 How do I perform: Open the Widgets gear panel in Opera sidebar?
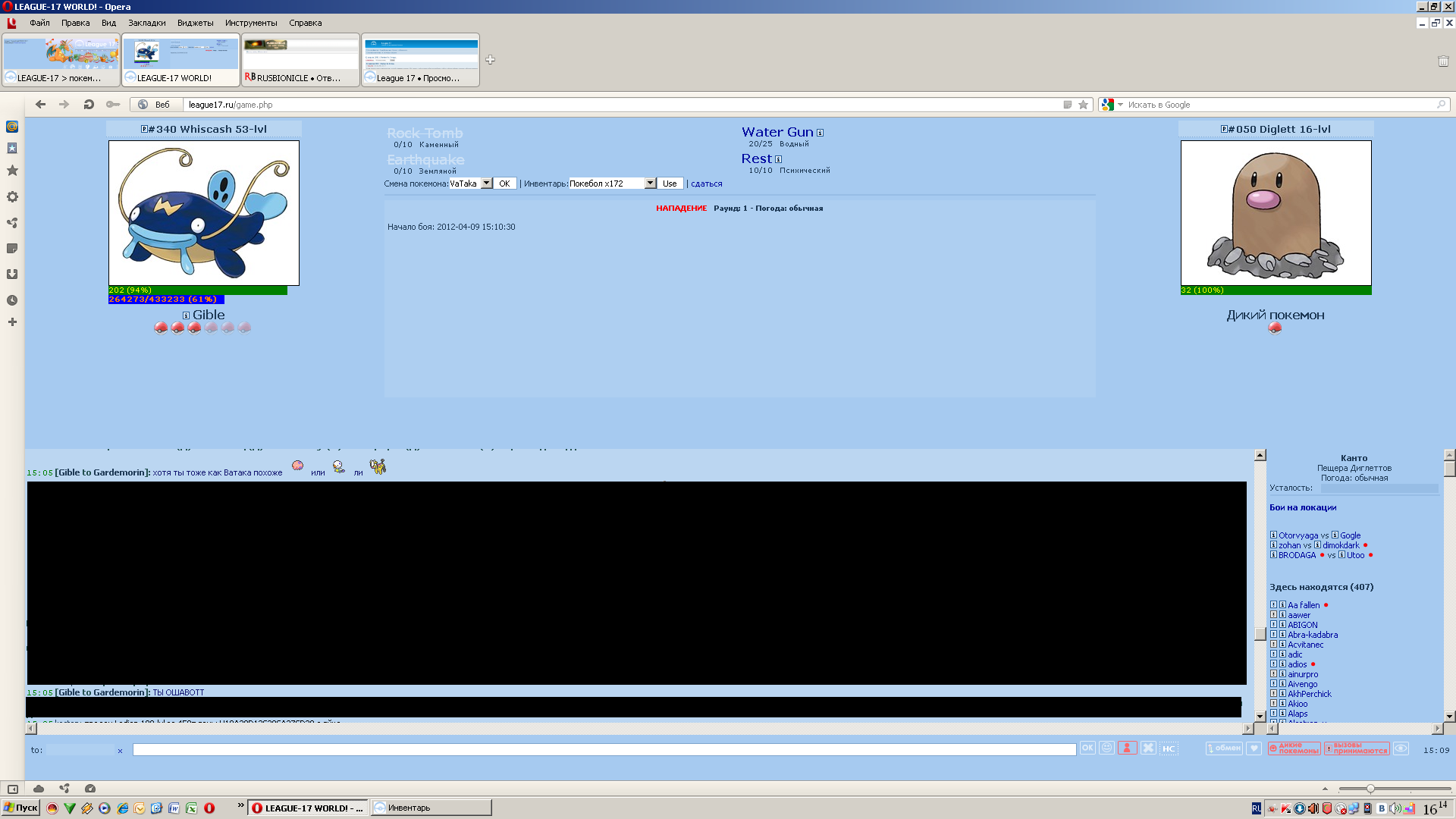pyautogui.click(x=12, y=197)
